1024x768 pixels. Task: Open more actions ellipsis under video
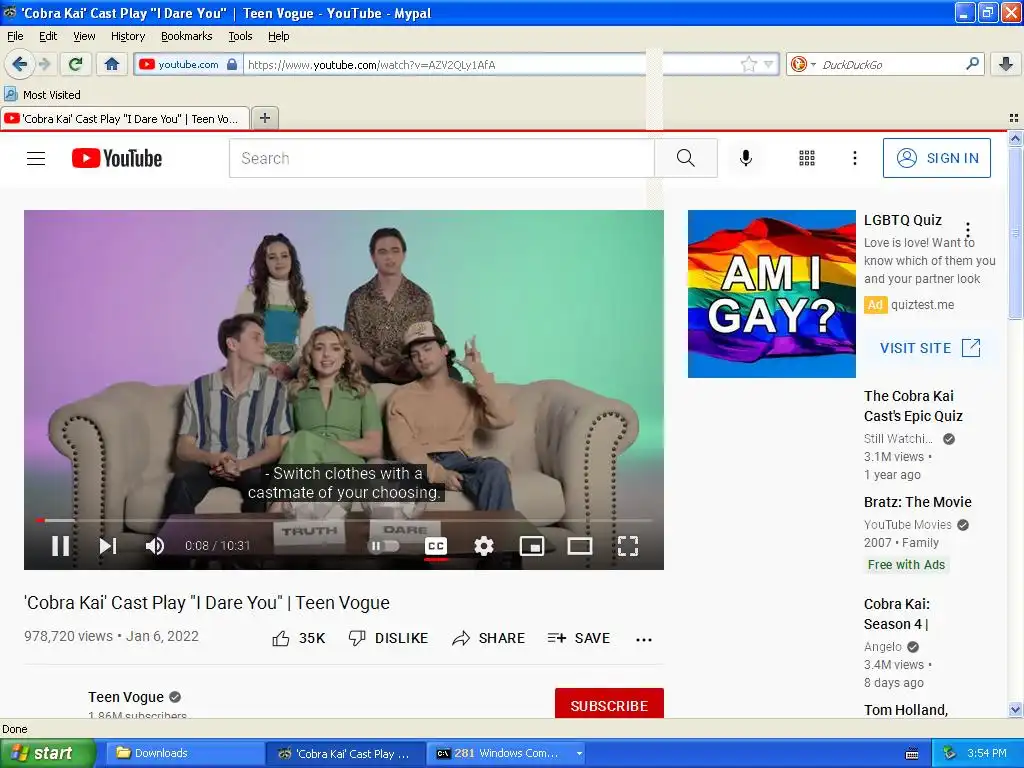[x=644, y=639]
